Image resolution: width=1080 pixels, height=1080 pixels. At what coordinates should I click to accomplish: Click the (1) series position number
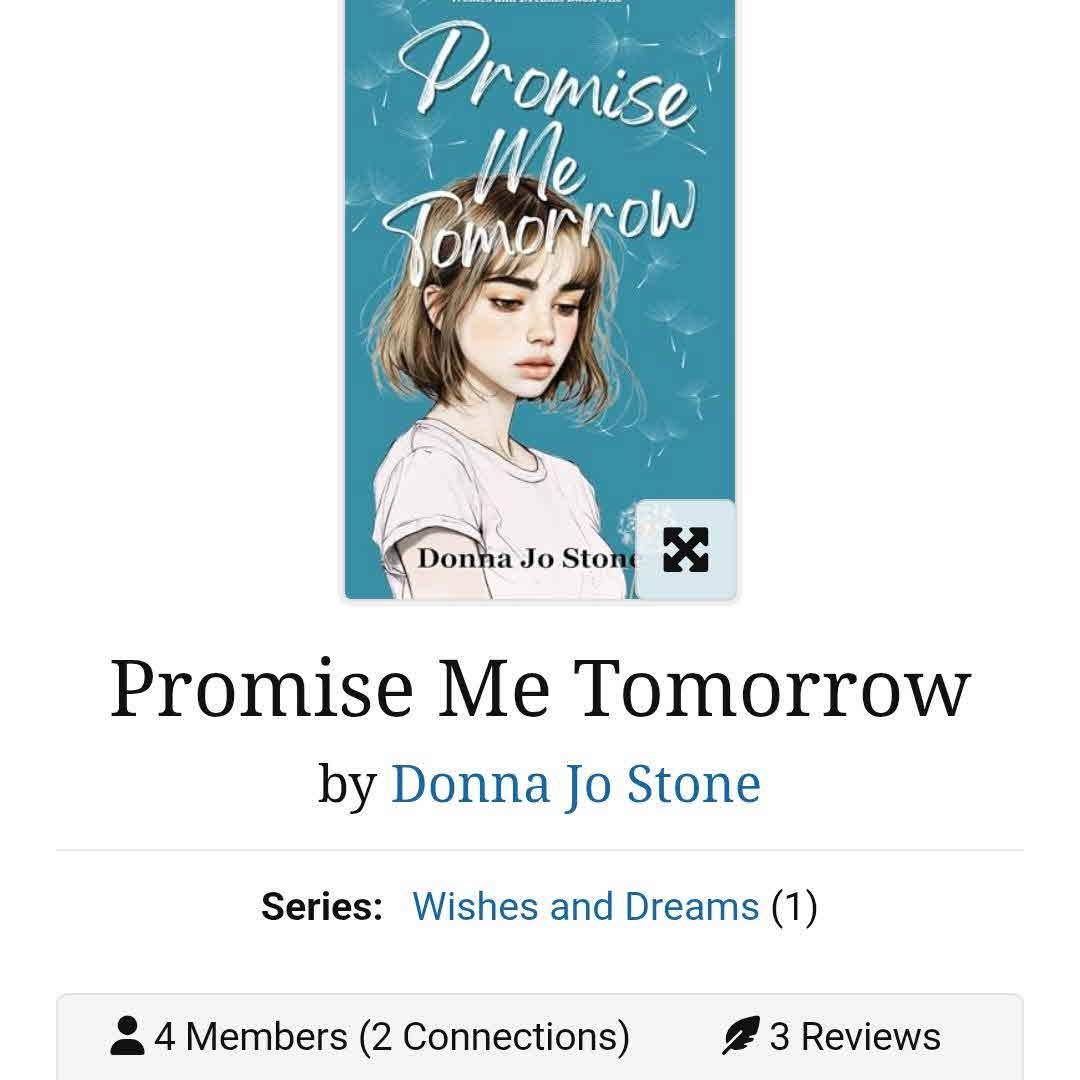(794, 906)
